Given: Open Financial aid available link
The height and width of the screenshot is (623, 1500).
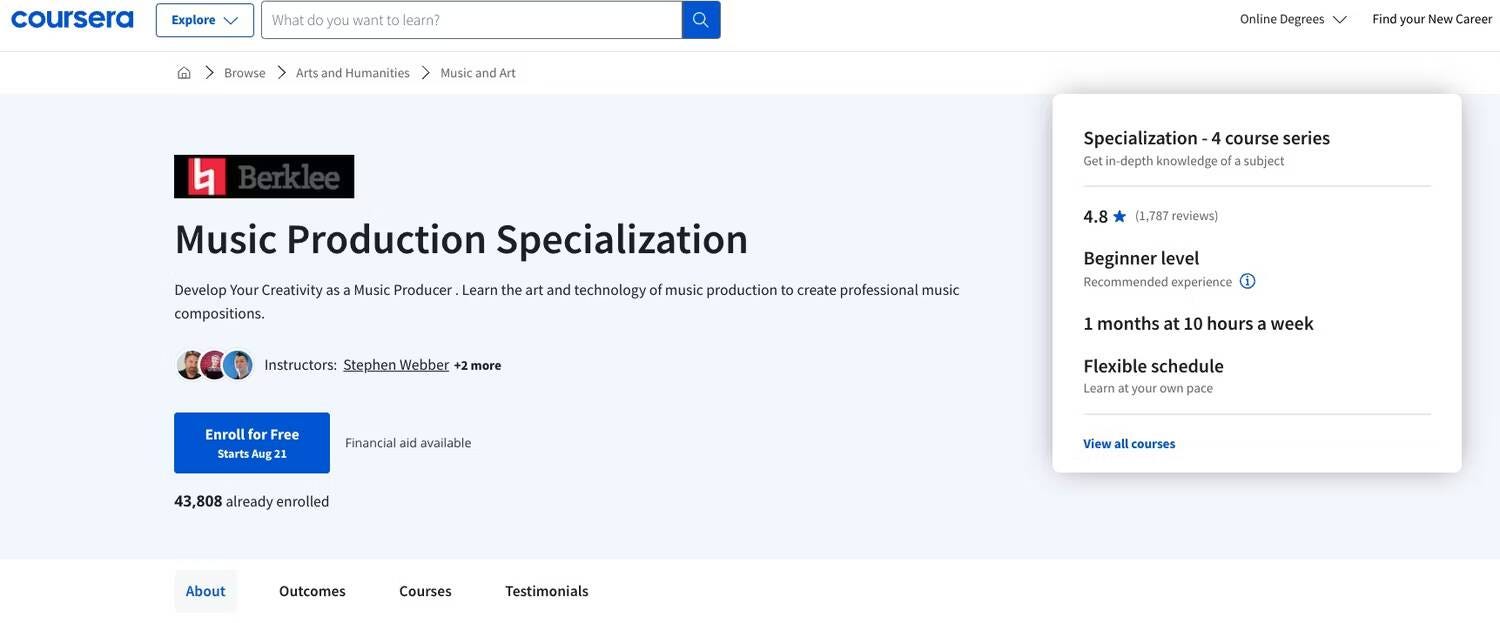Looking at the screenshot, I should (x=408, y=443).
